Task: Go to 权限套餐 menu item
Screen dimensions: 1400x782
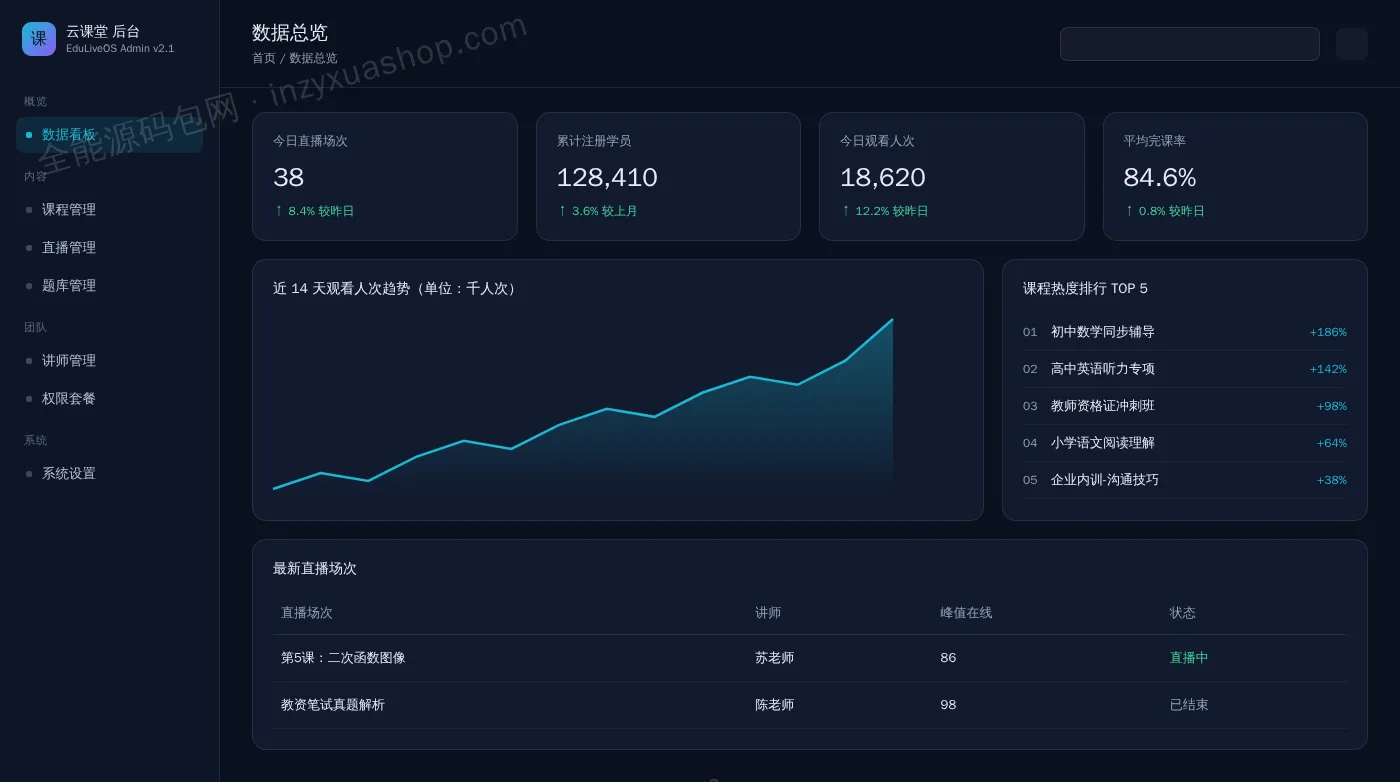Action: pos(109,399)
